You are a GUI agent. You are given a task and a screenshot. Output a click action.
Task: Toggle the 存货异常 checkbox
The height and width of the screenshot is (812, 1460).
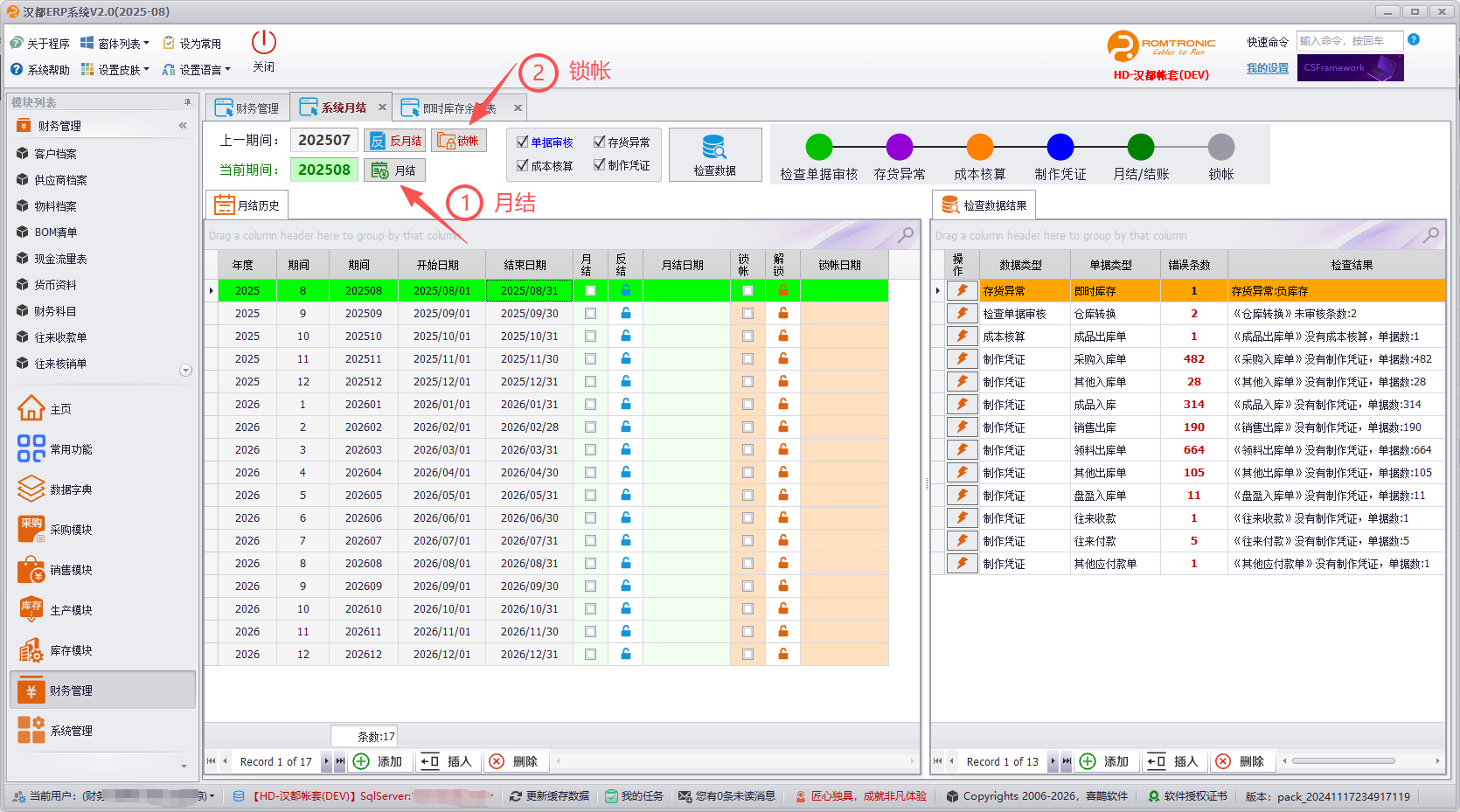point(599,142)
